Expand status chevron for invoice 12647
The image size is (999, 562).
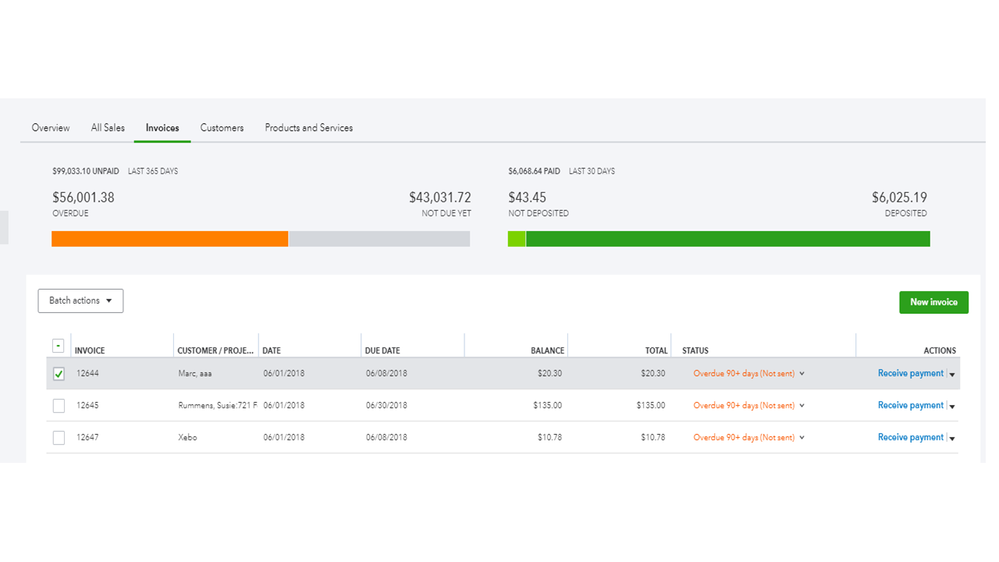[x=802, y=438]
